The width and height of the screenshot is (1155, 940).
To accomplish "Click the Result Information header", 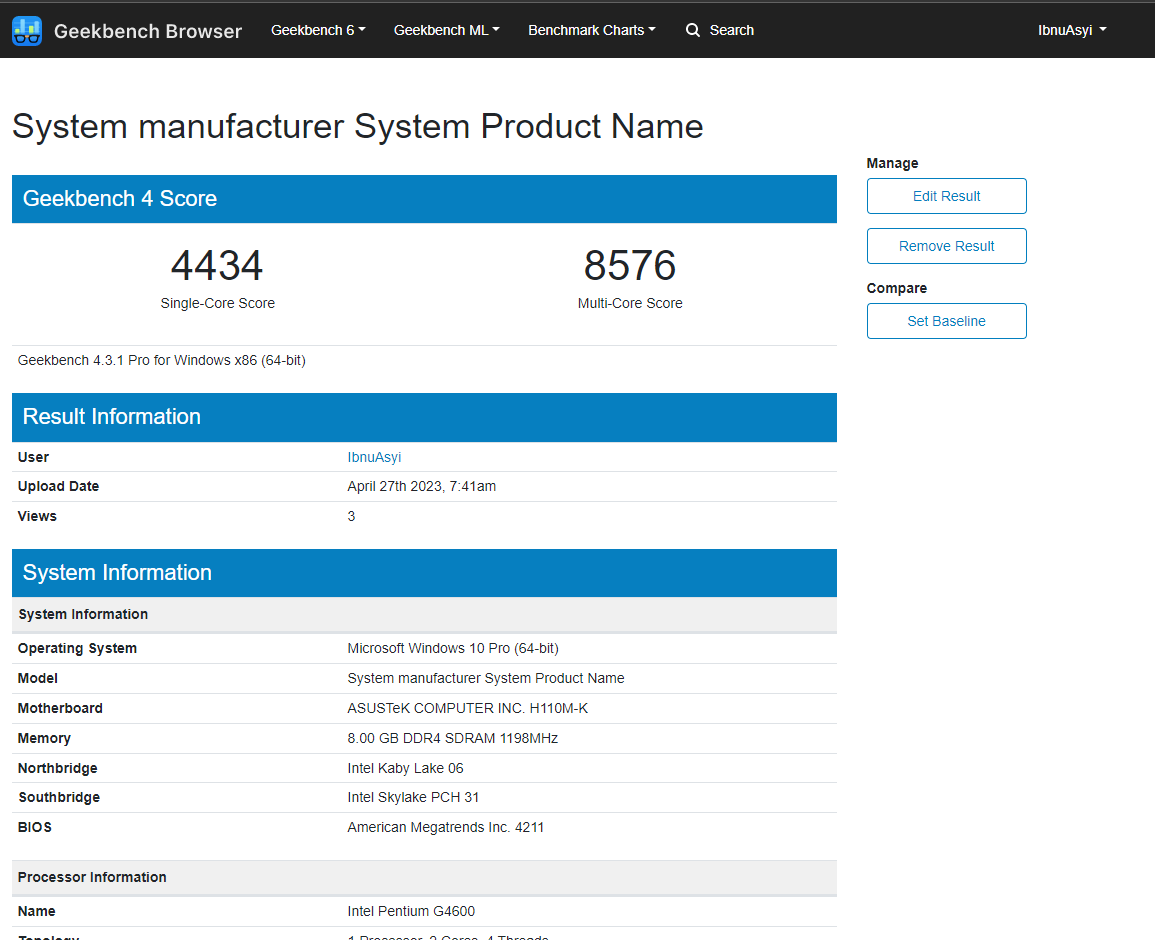I will pos(424,417).
